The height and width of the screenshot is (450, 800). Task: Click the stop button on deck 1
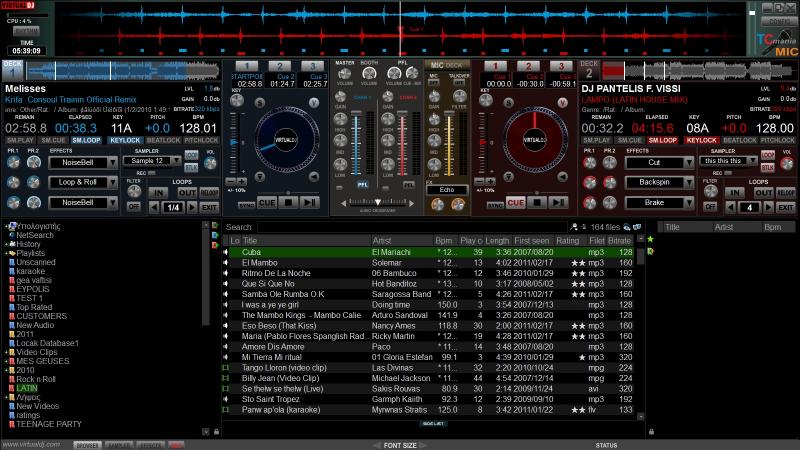click(288, 203)
